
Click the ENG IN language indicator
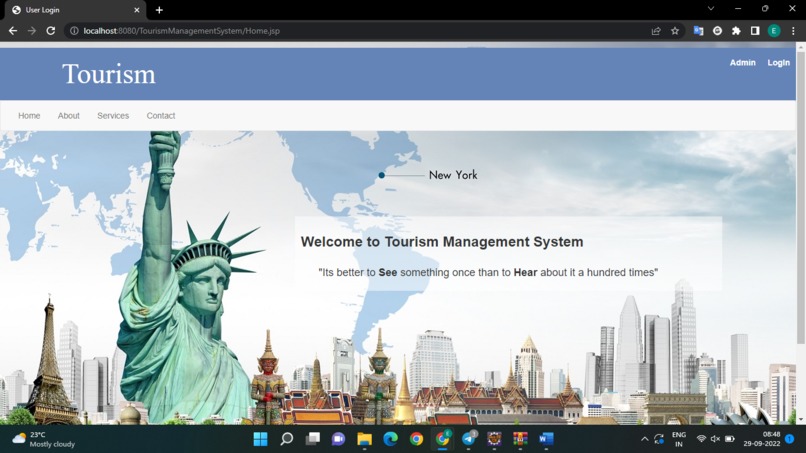[x=679, y=439]
